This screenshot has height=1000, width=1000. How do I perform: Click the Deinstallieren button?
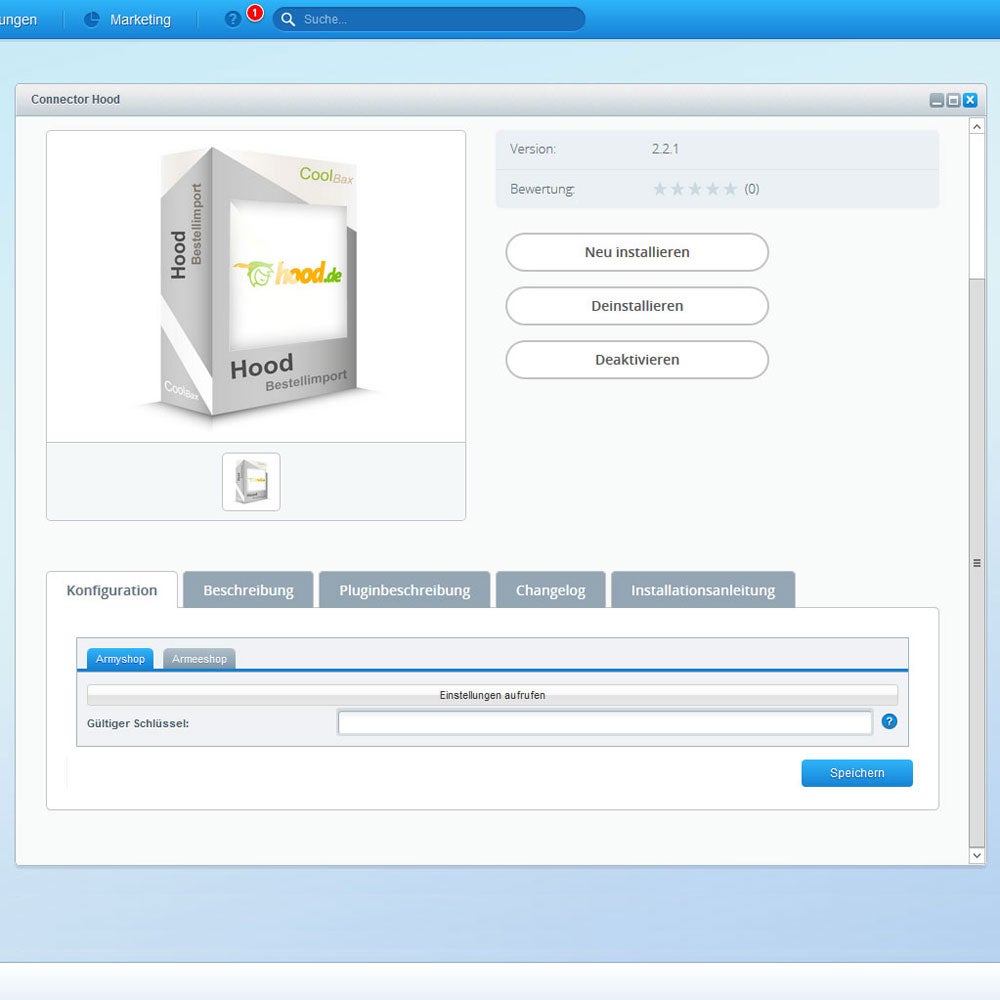coord(637,305)
